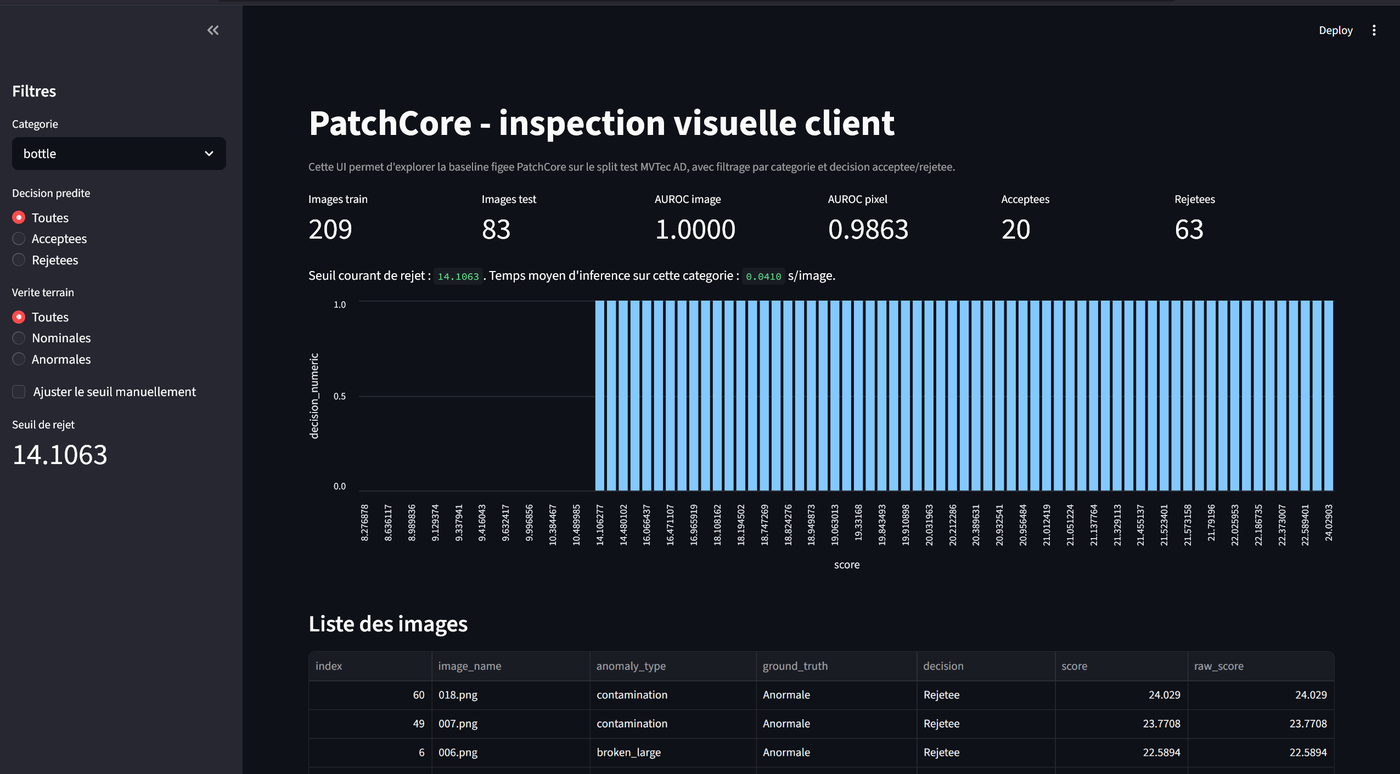Select Toutes under Decision predite
Screen dimensions: 1400x774
tap(41, 218)
